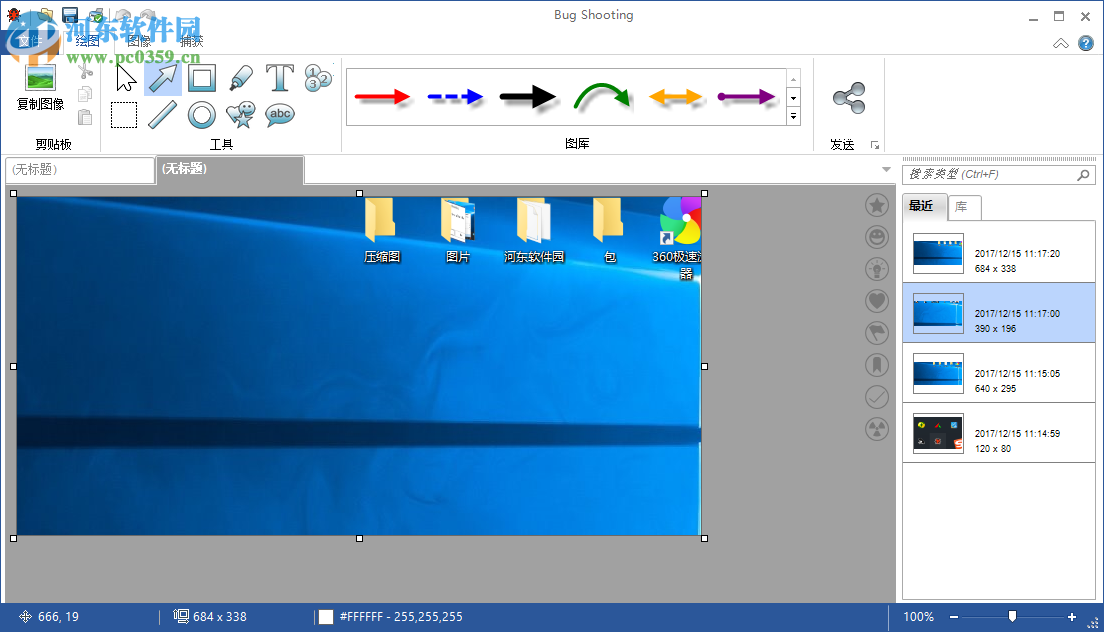Click the flag tag icon
The image size is (1104, 632).
877,333
